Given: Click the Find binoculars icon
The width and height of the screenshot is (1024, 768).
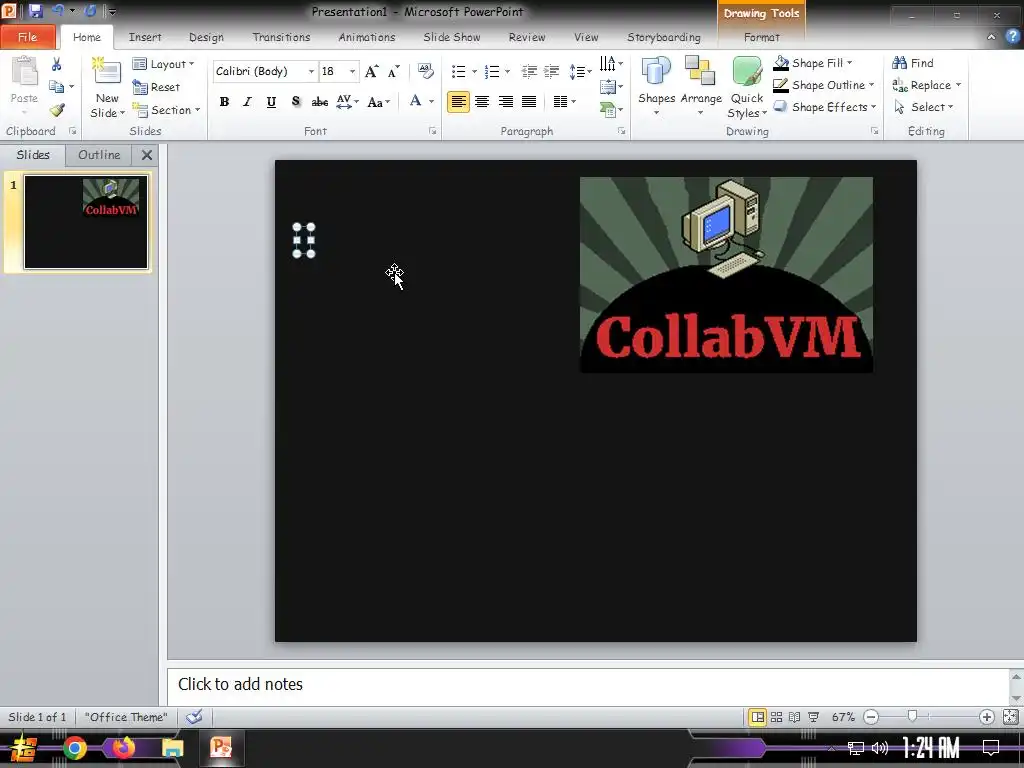Looking at the screenshot, I should (x=899, y=63).
